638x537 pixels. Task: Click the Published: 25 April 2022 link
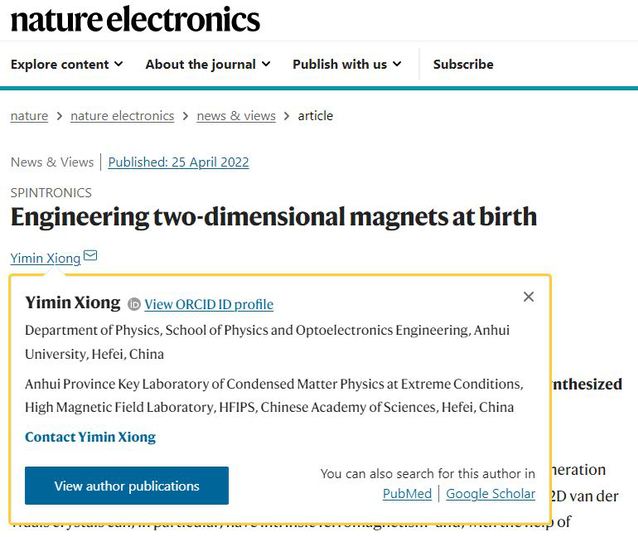click(178, 162)
